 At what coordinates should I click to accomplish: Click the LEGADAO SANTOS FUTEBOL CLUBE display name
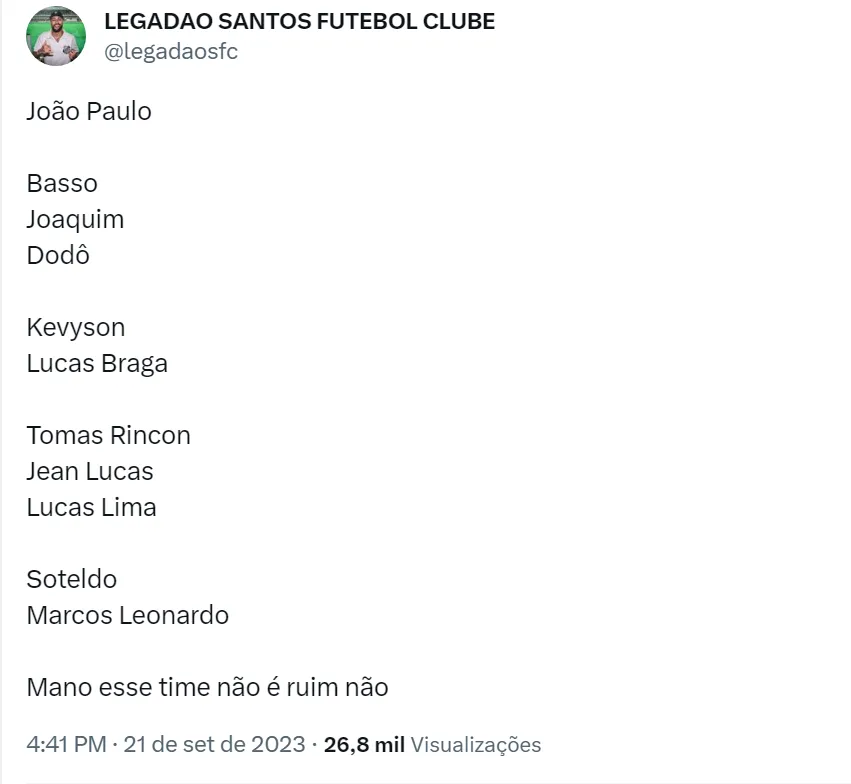pyautogui.click(x=299, y=21)
